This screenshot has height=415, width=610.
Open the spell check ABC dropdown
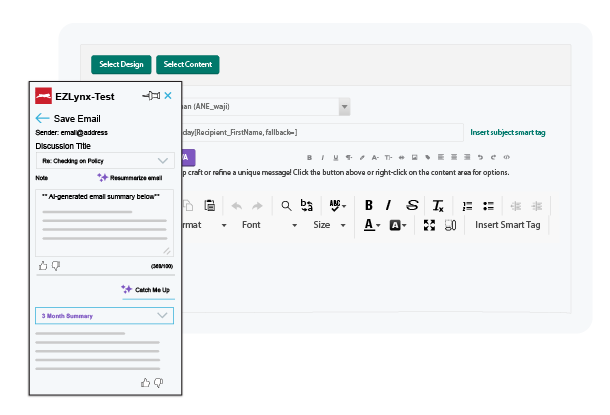337,205
